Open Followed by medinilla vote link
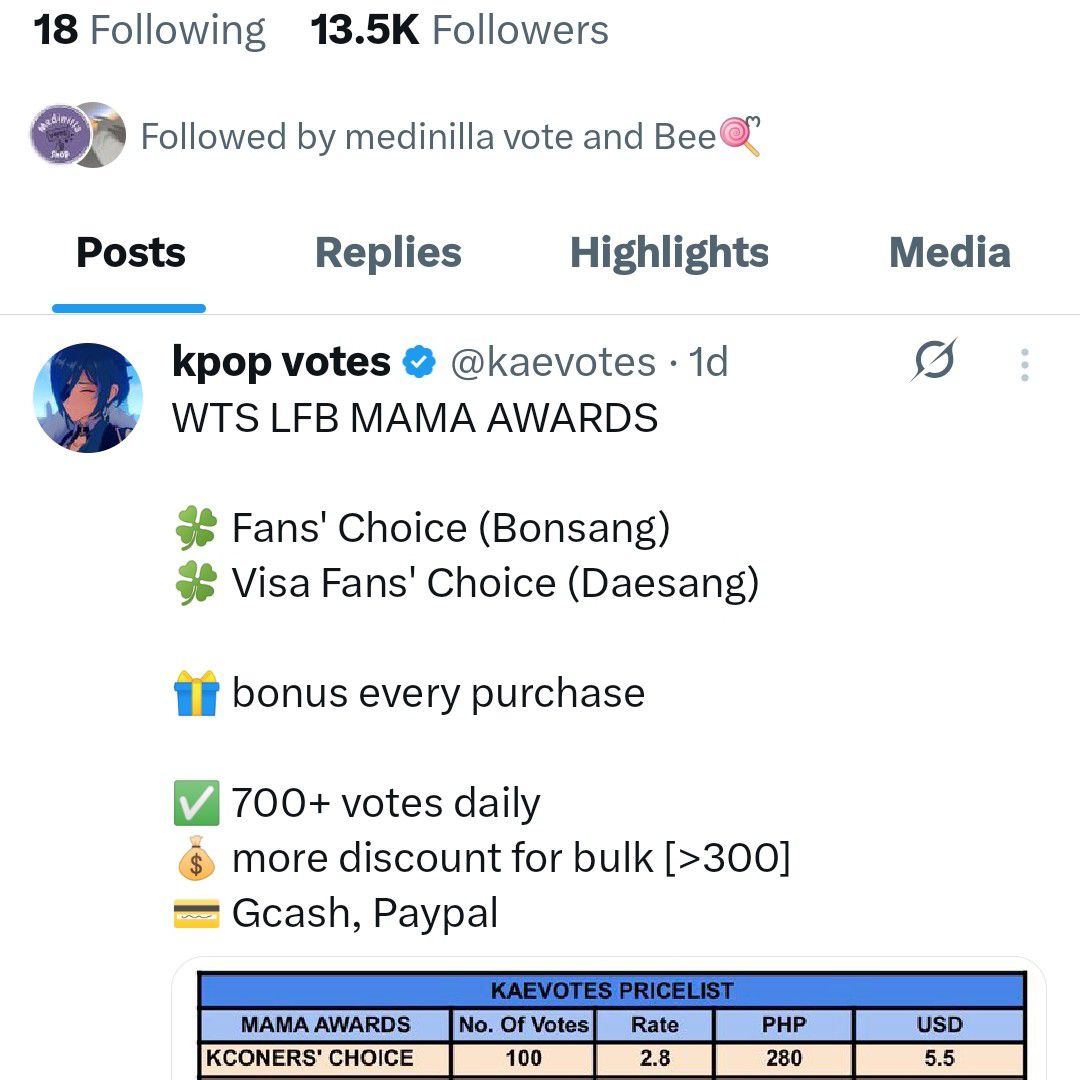 [x=430, y=137]
